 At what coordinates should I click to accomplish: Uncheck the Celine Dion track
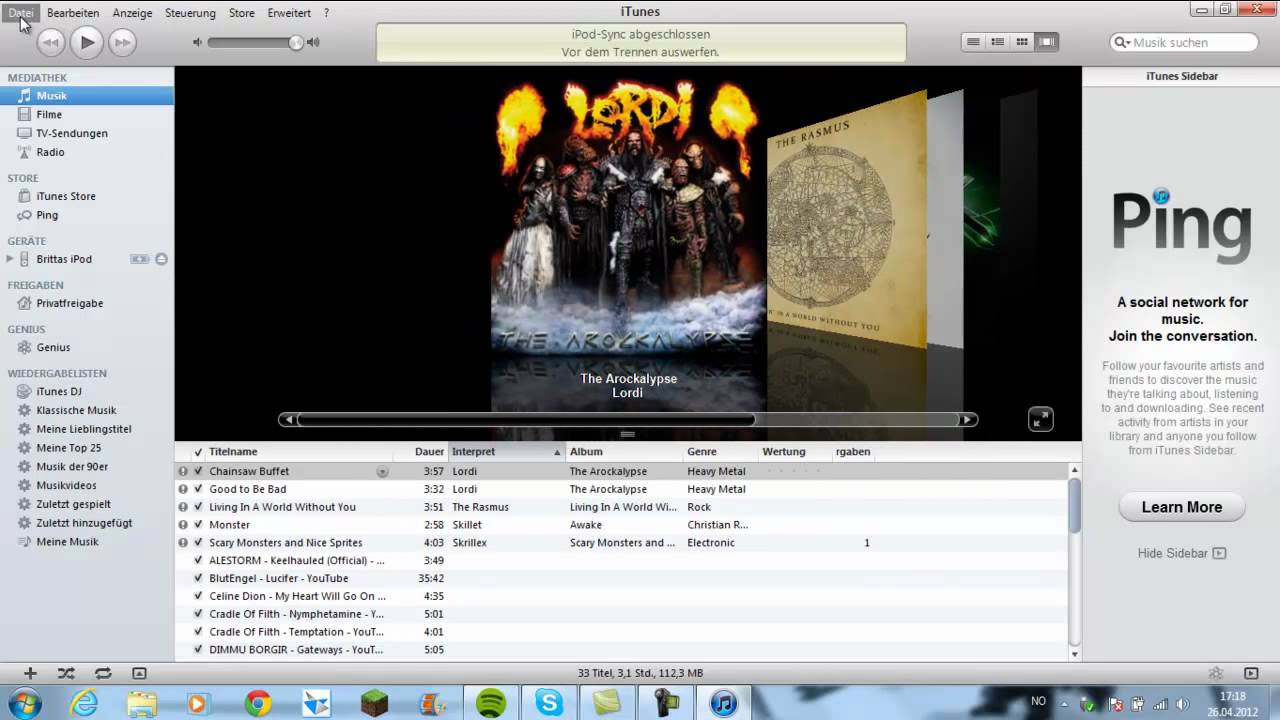[x=198, y=597]
